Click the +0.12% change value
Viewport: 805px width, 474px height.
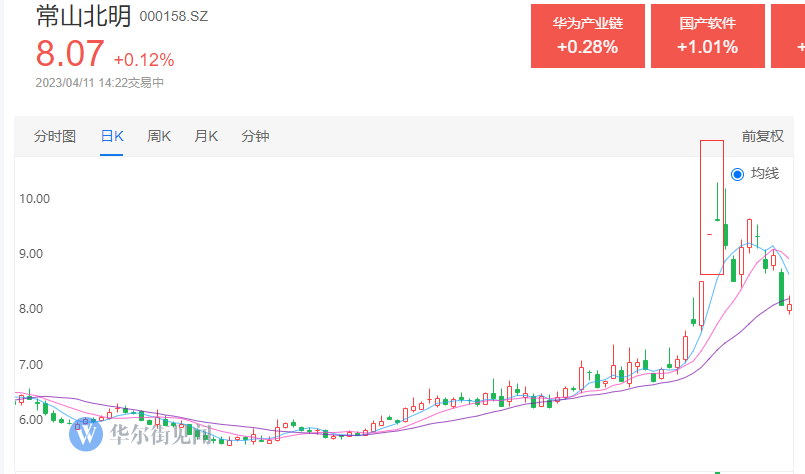[x=144, y=60]
